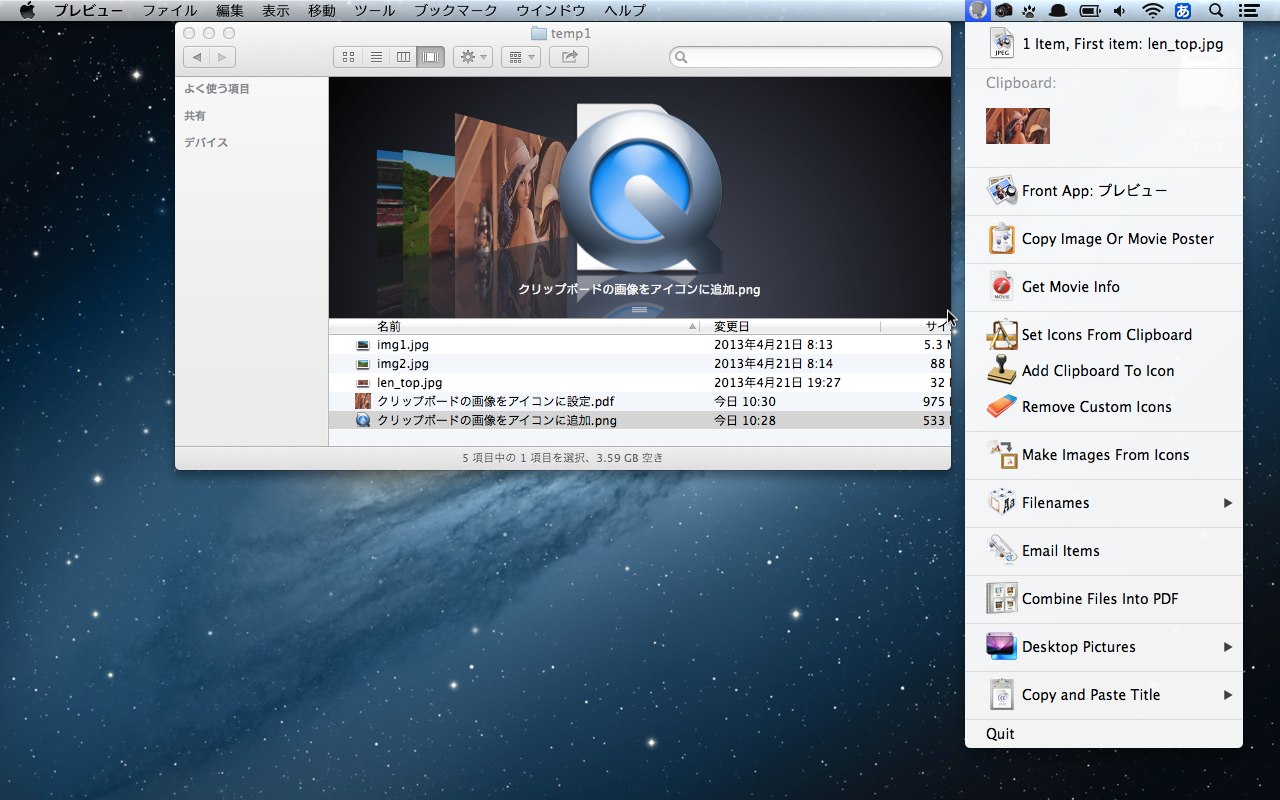Click the clipboard icon for Copy Image Or Movie Poster
This screenshot has width=1280, height=800.
tap(1001, 239)
